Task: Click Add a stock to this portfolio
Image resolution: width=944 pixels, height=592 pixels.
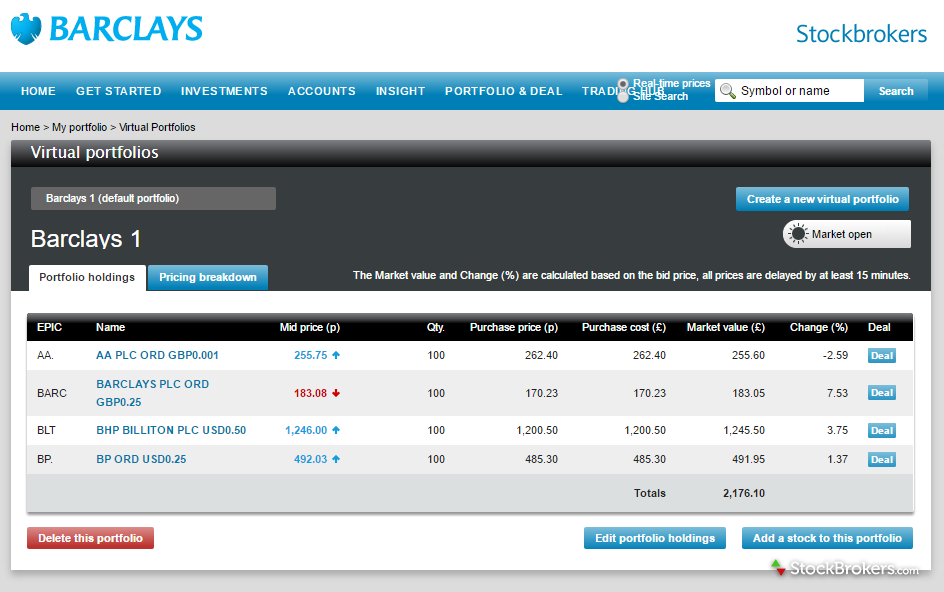Action: pyautogui.click(x=827, y=538)
